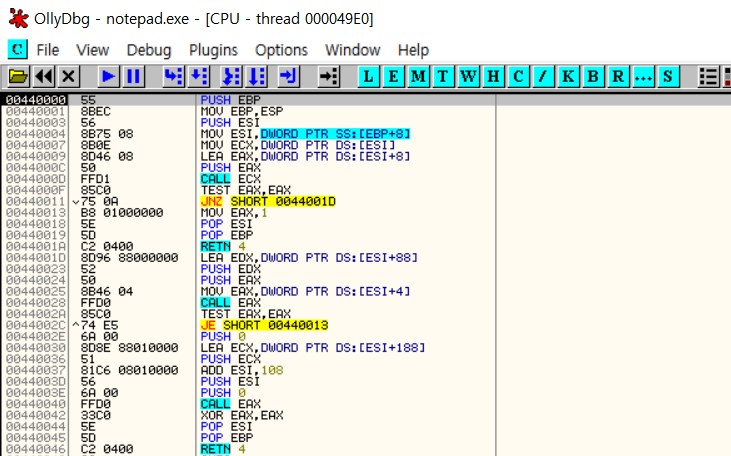Open Patches window with slash button
Screen dimensions: 731x456
pos(543,76)
